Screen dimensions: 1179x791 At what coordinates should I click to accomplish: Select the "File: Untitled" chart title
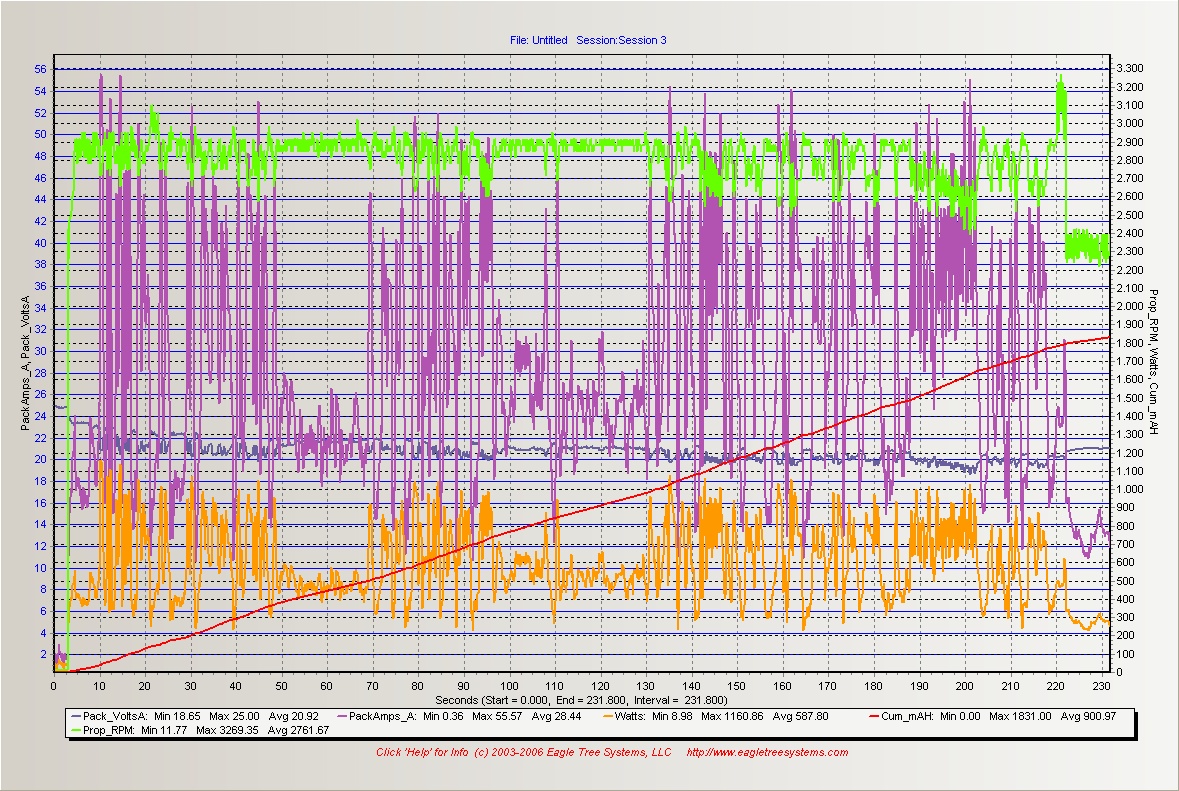(x=538, y=40)
